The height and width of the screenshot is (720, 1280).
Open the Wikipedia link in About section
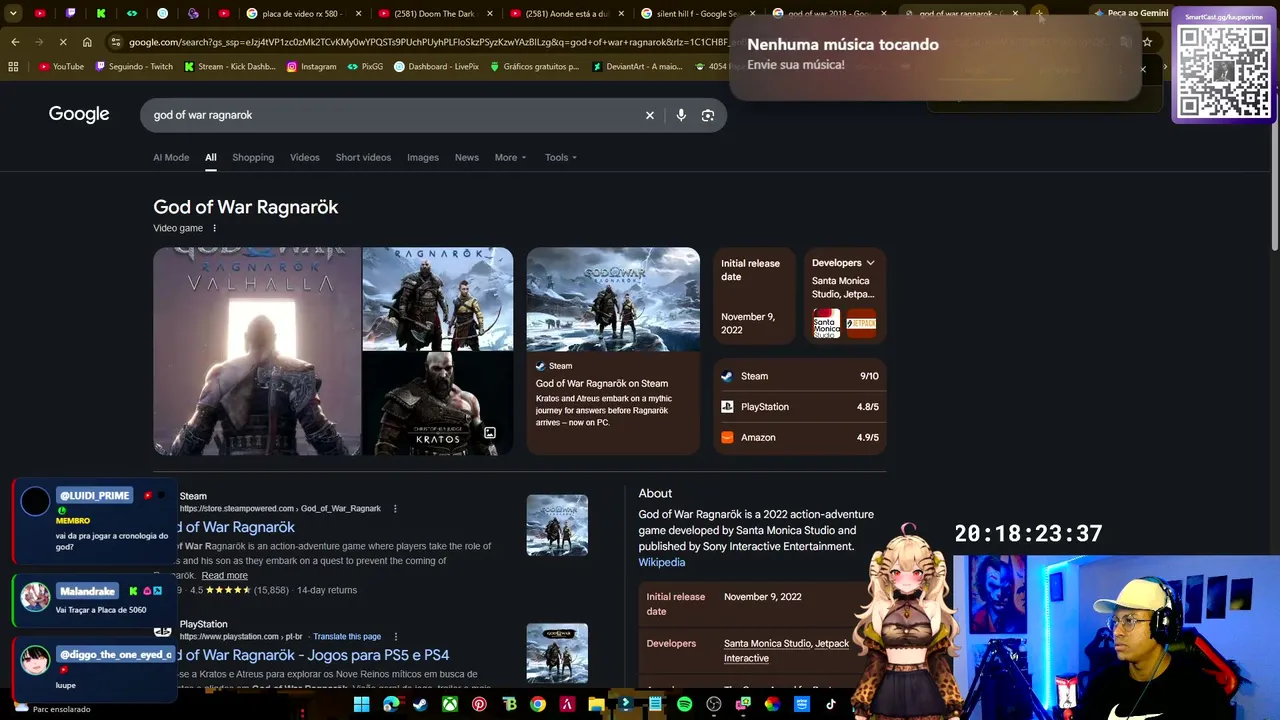tap(662, 562)
